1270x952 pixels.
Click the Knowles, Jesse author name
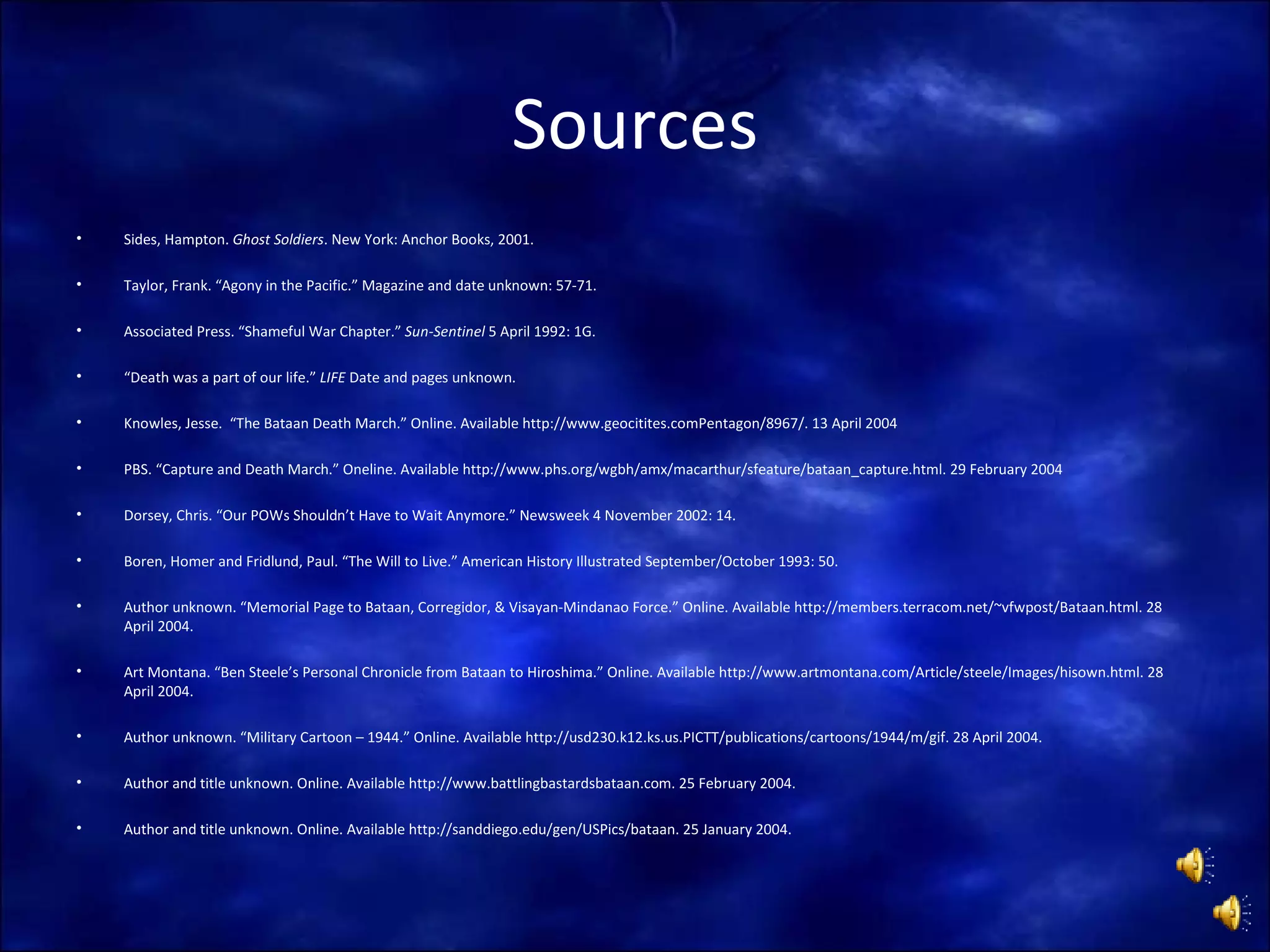(x=172, y=423)
